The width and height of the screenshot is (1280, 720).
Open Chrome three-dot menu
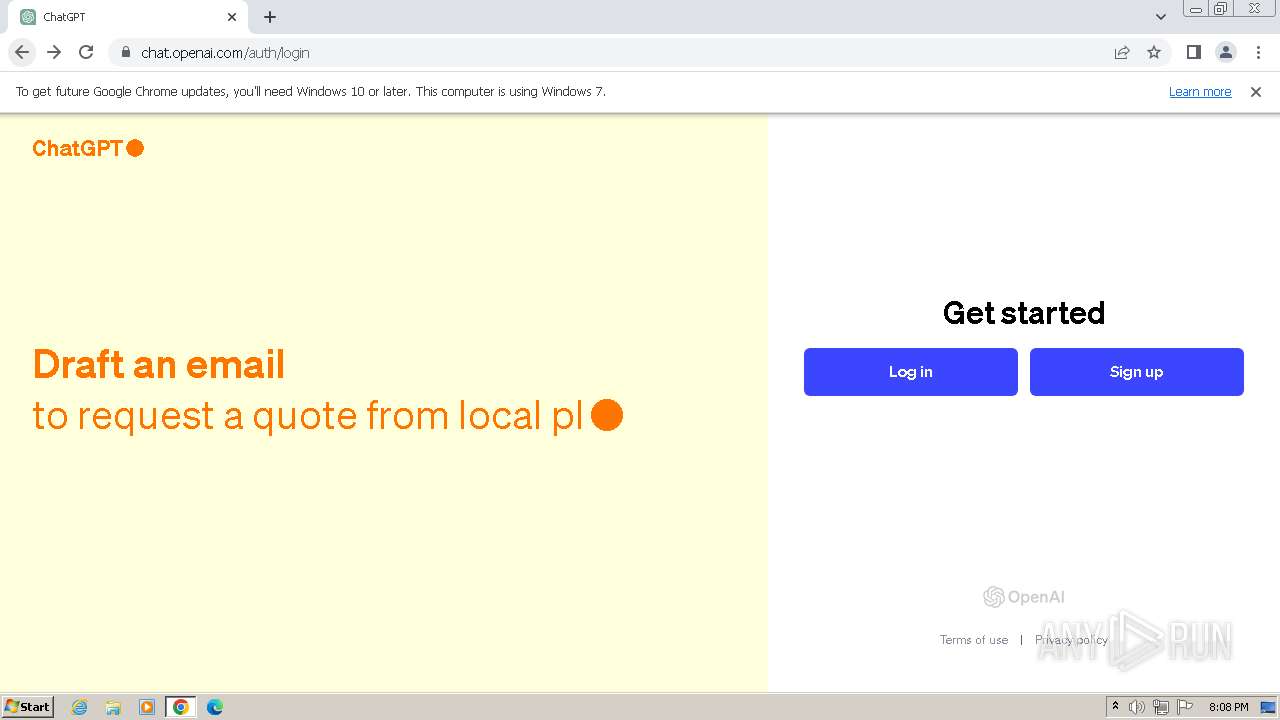(x=1258, y=52)
